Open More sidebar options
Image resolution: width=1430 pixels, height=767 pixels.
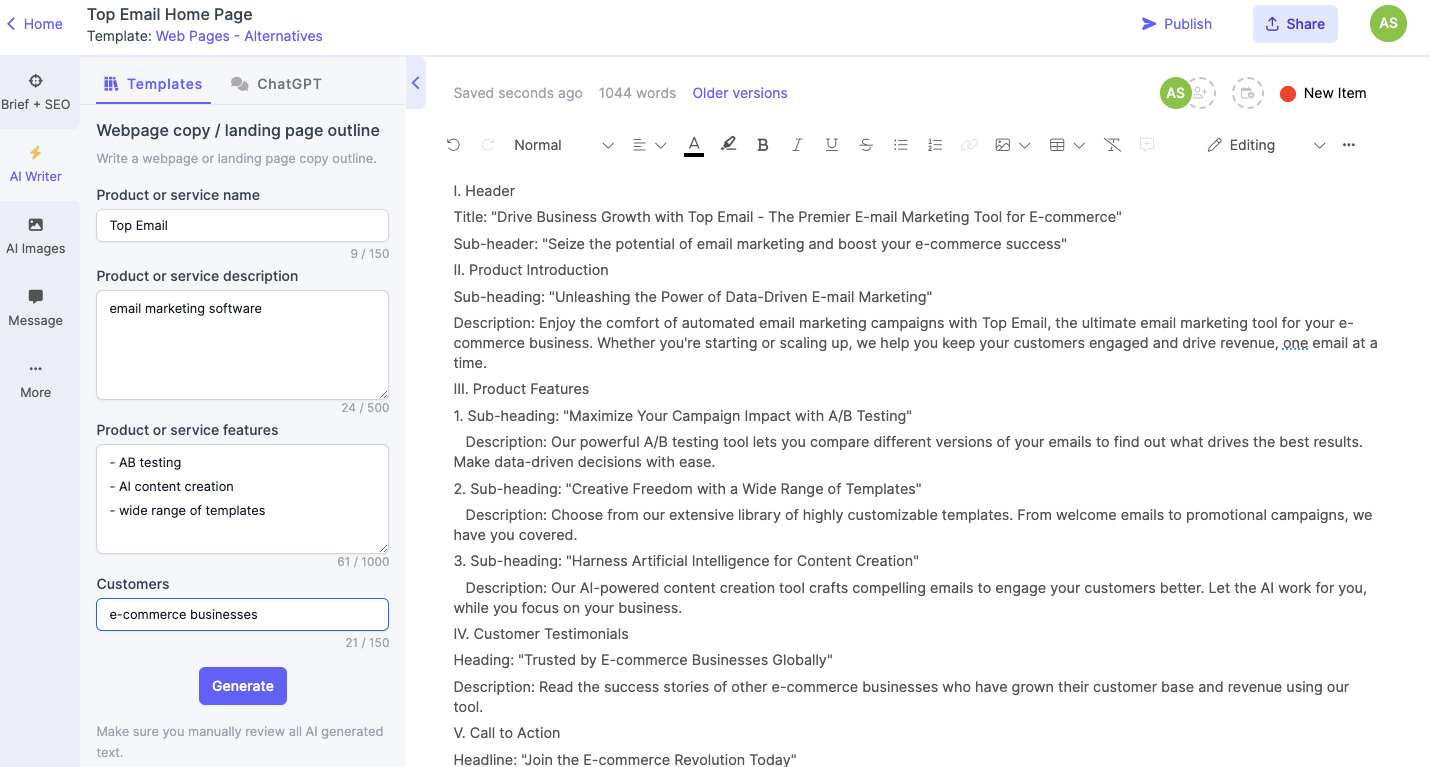[36, 380]
